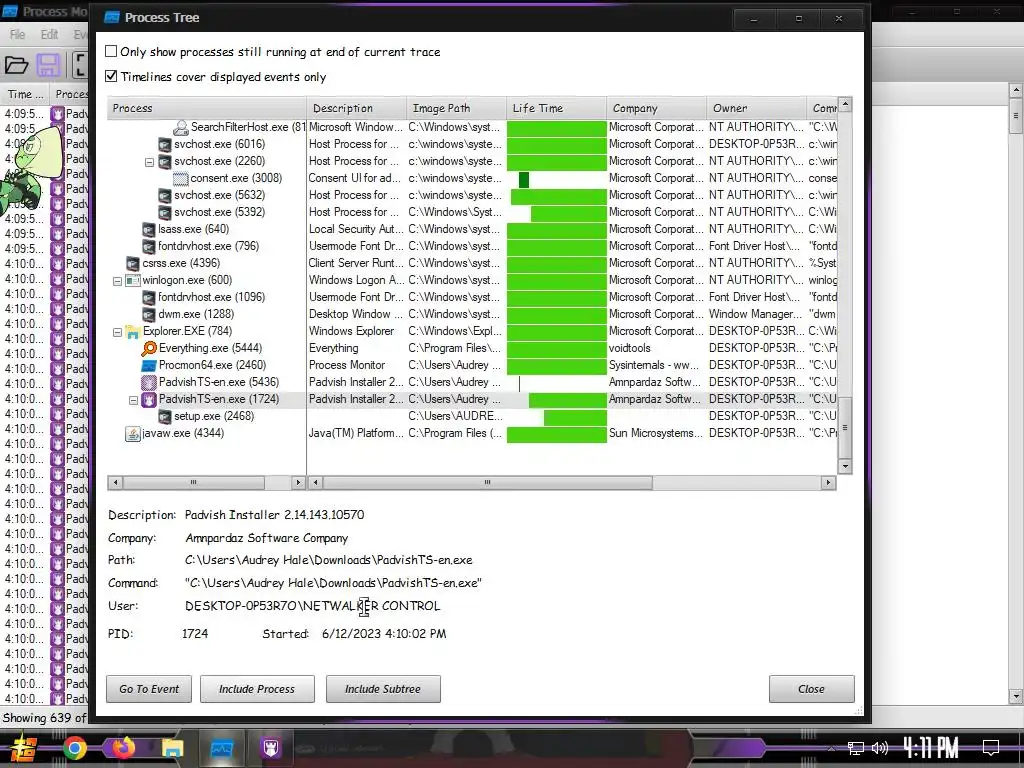Open Chrome from the taskbar

pos(74,748)
